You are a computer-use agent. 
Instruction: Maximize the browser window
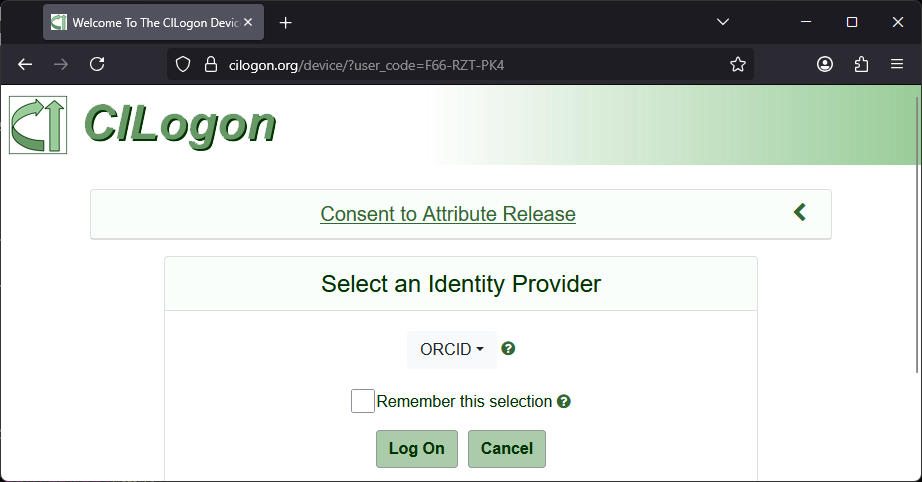click(851, 22)
